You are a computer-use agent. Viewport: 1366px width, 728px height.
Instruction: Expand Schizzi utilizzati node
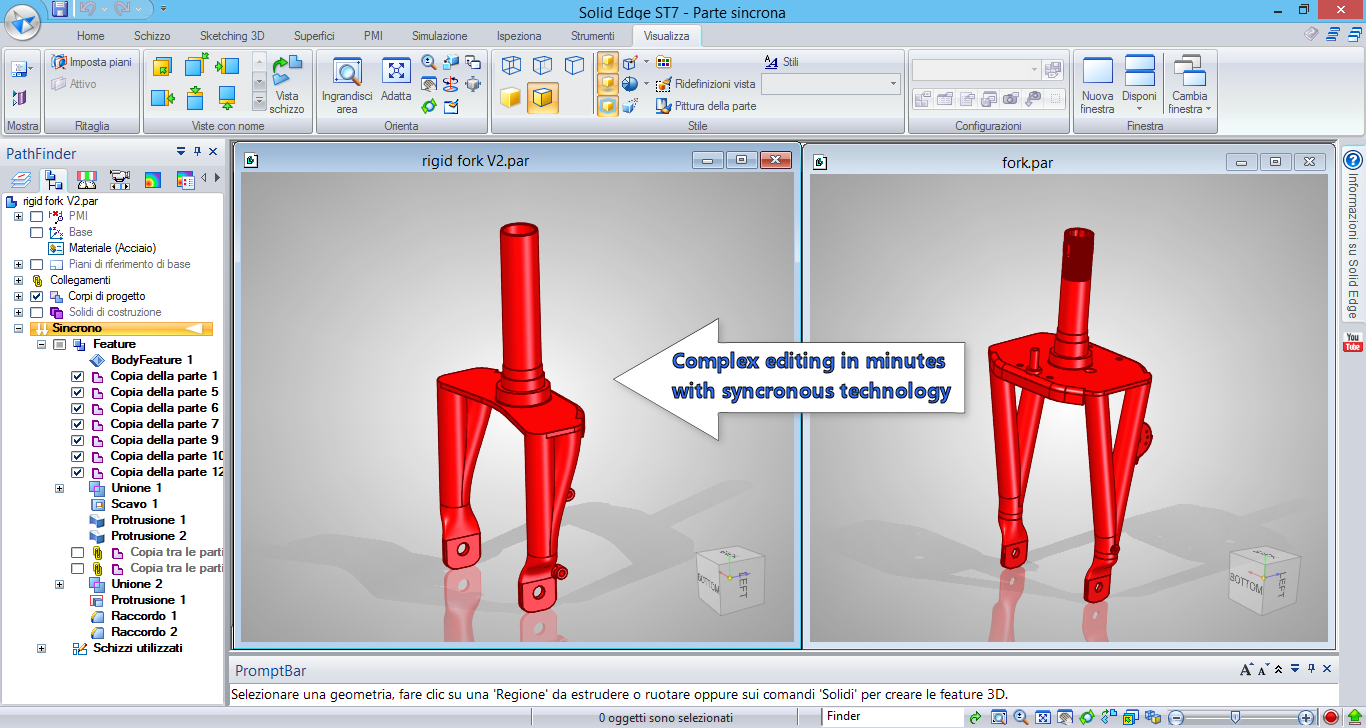[41, 648]
